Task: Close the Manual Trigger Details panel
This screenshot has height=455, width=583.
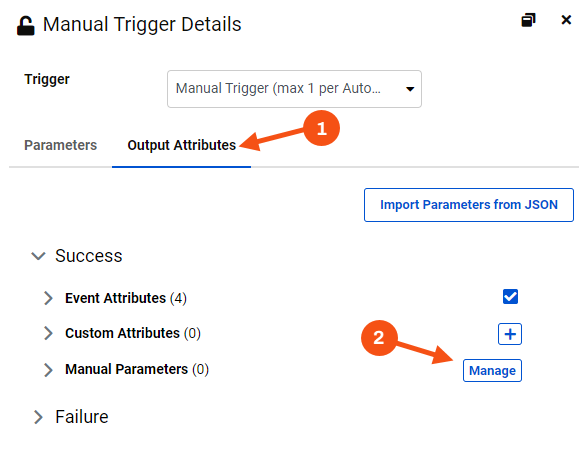Action: tap(566, 20)
